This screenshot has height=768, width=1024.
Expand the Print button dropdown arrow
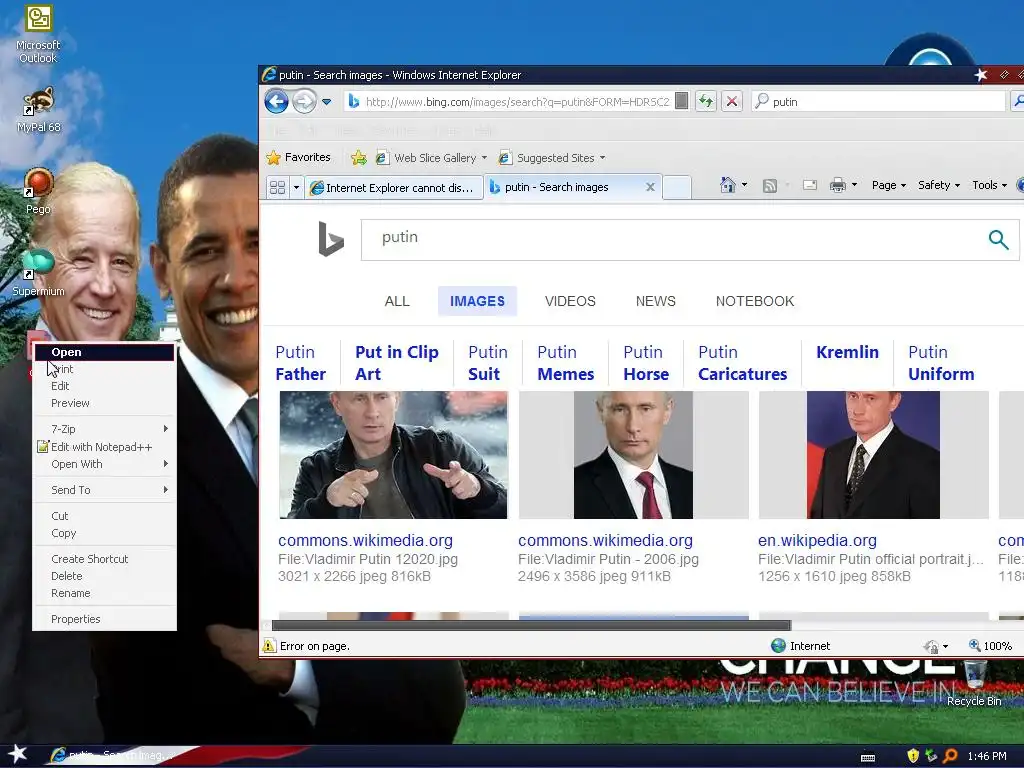pyautogui.click(x=854, y=185)
